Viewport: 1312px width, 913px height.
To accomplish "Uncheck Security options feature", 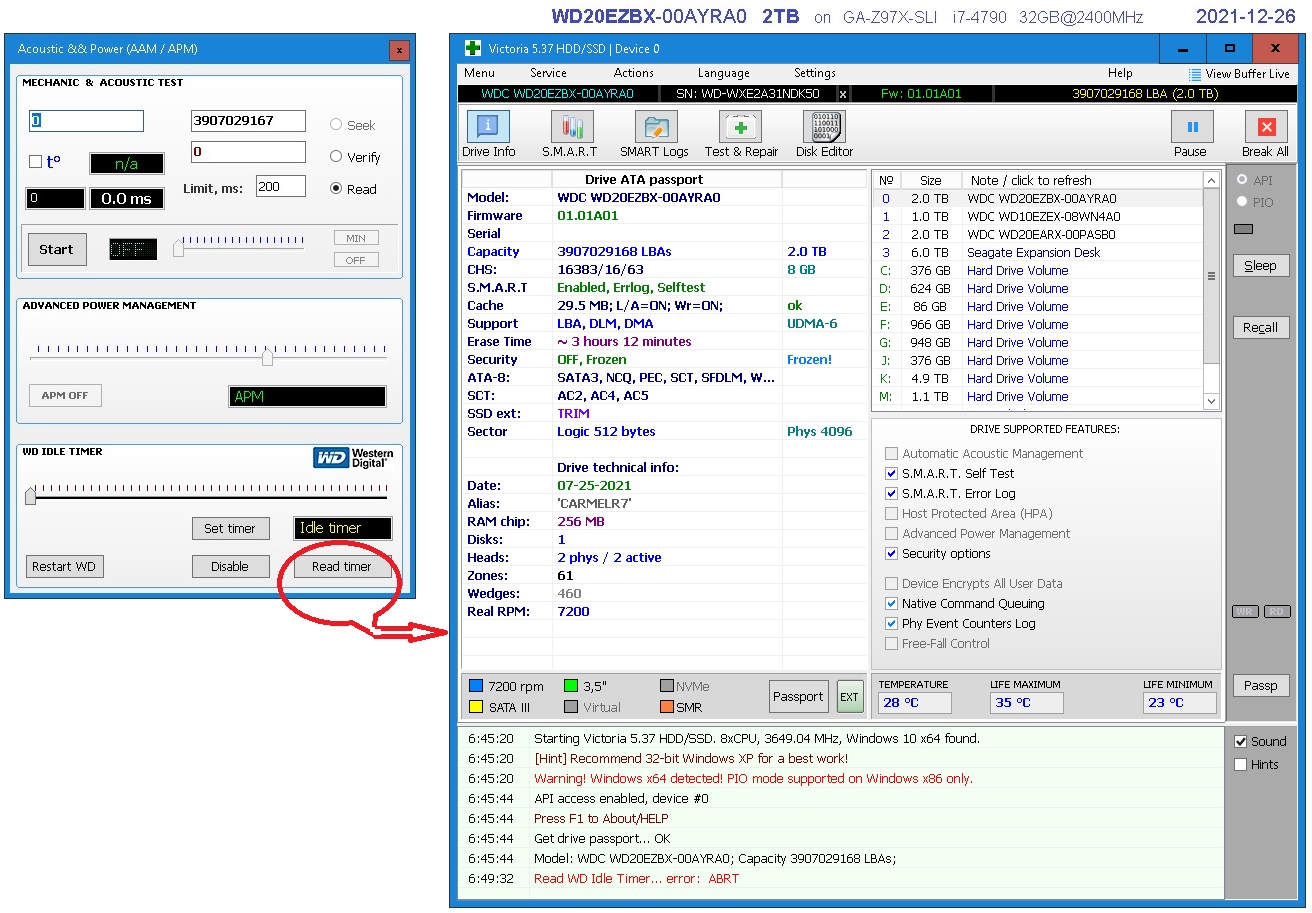I will point(891,554).
